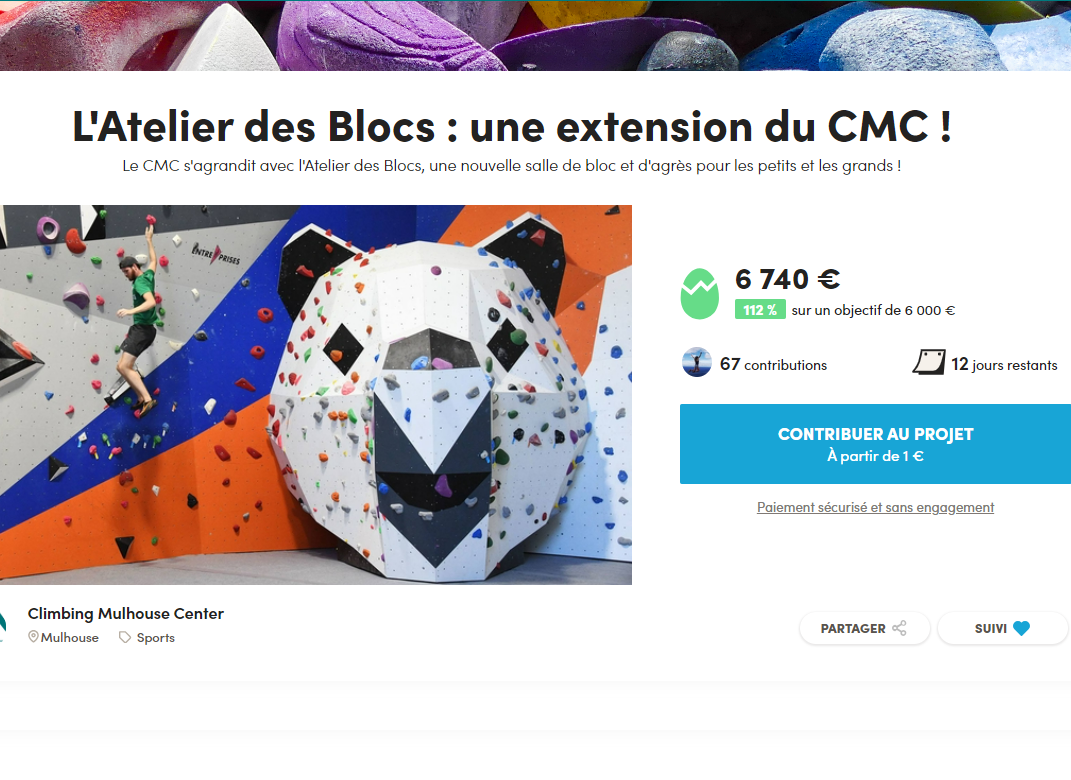Click the share icon in Partager button
The height and width of the screenshot is (780, 1071).
coord(899,628)
